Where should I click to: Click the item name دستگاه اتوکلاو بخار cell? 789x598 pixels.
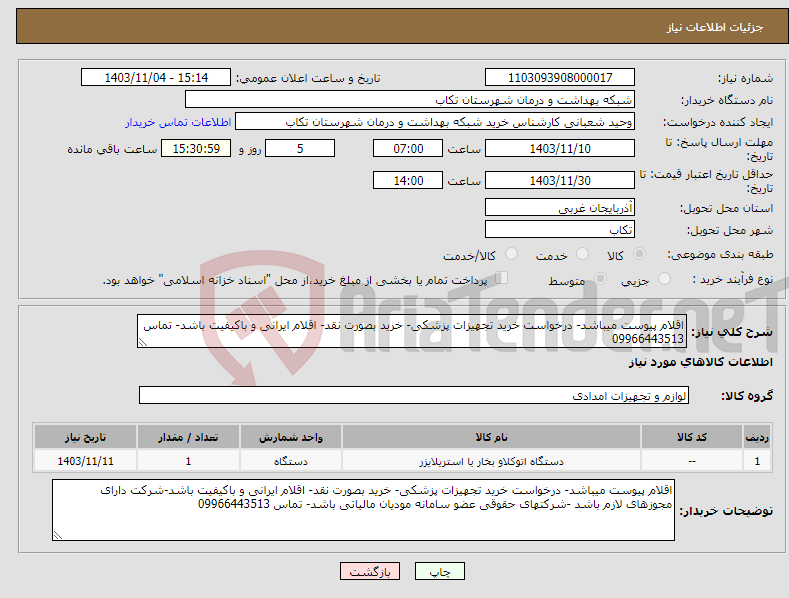coord(491,461)
